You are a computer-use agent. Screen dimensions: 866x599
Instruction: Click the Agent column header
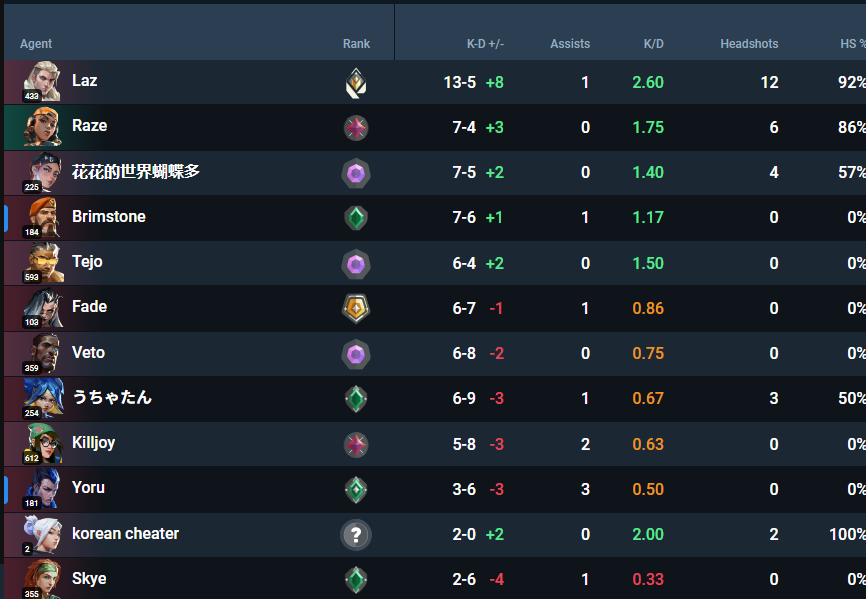click(36, 44)
